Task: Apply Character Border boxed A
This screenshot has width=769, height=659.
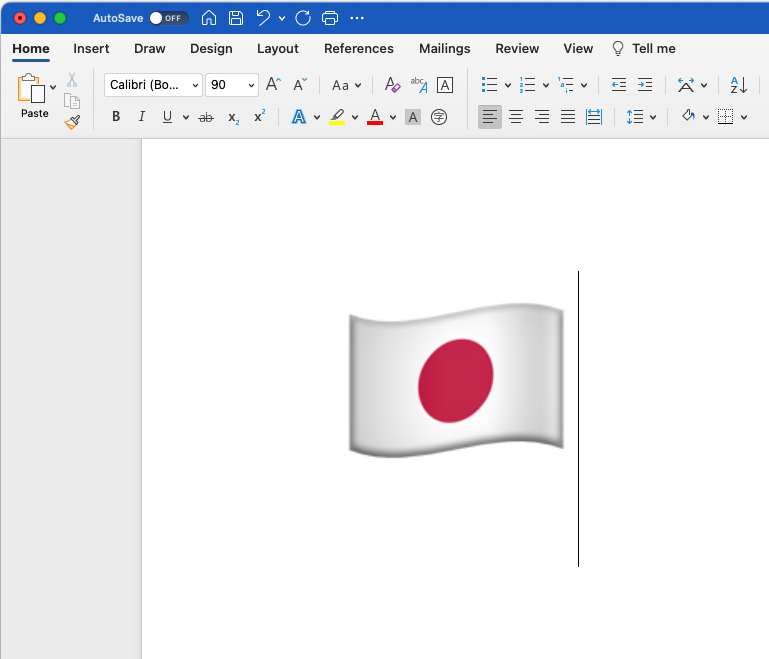Action: (x=445, y=85)
